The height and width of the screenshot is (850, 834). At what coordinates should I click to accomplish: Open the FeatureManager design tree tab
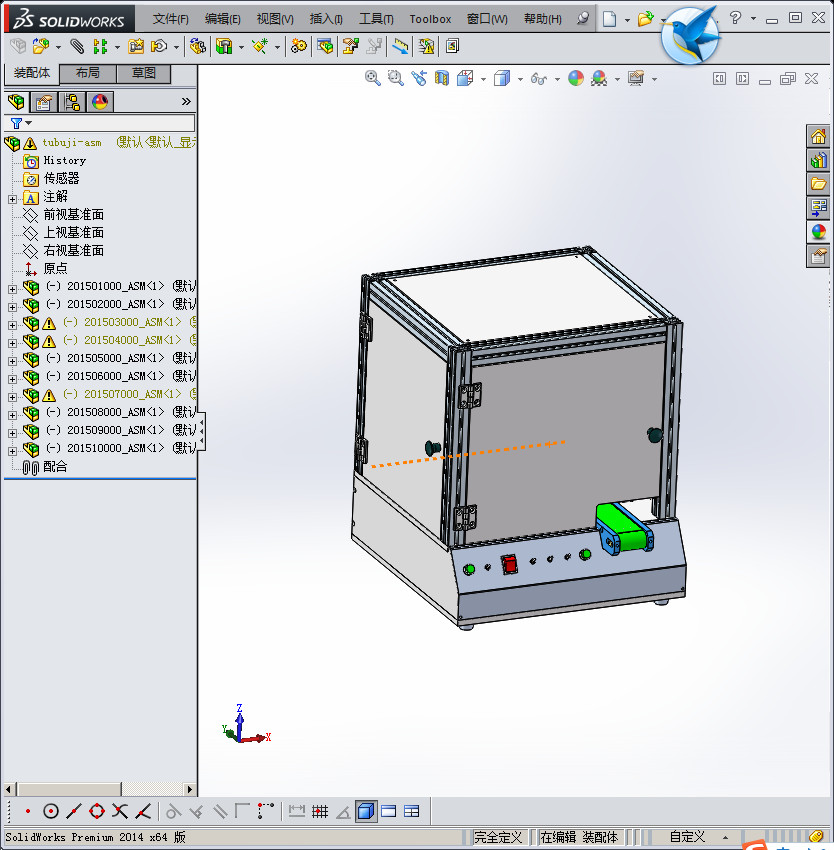coord(16,102)
